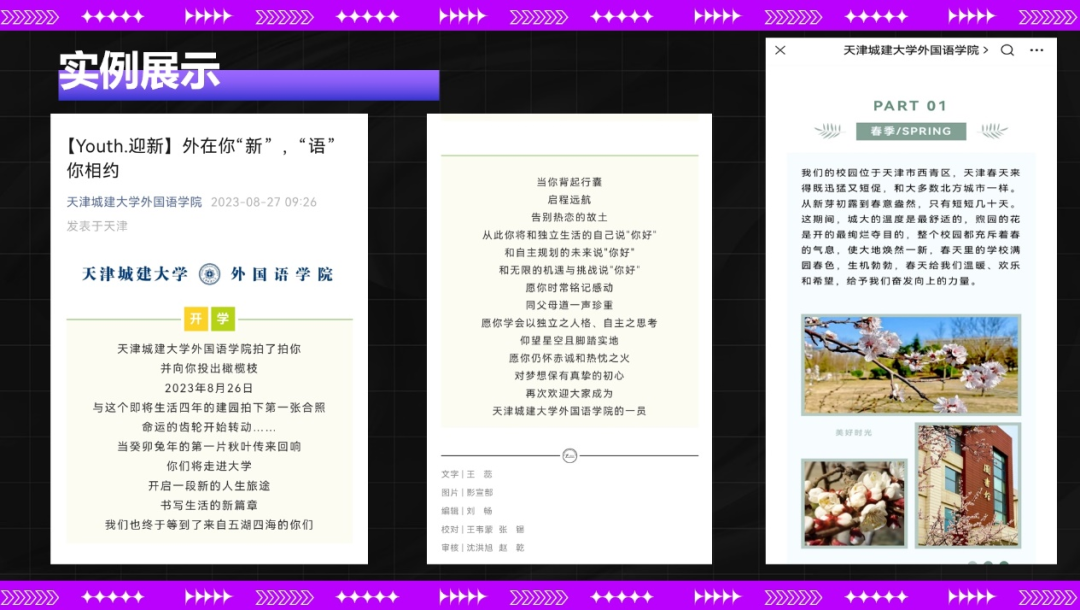Image resolution: width=1080 pixels, height=610 pixels.
Task: Click the spring paragraph starting "我们的校园位于天津市西青区"
Action: tap(911, 227)
